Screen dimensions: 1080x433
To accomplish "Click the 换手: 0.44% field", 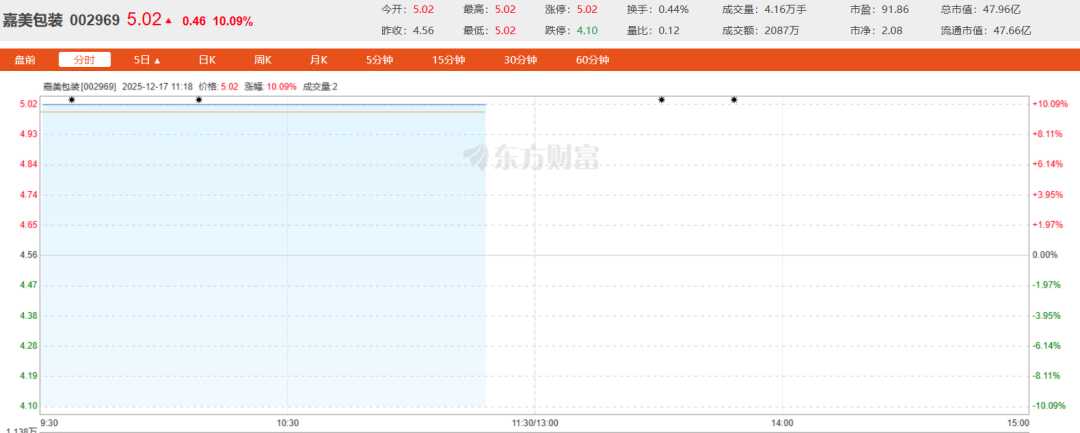I will click(658, 10).
